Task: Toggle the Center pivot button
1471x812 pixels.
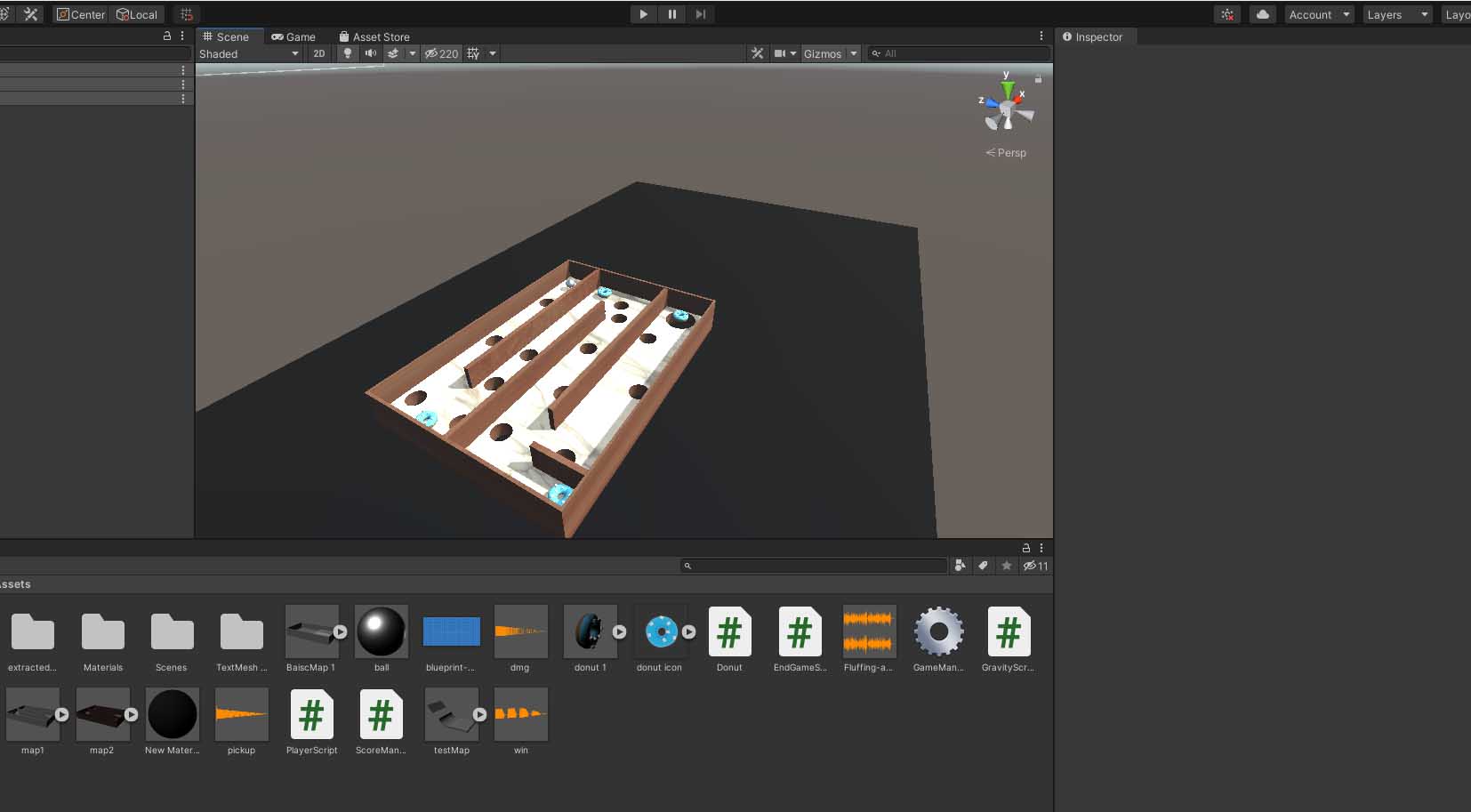Action: [x=81, y=14]
